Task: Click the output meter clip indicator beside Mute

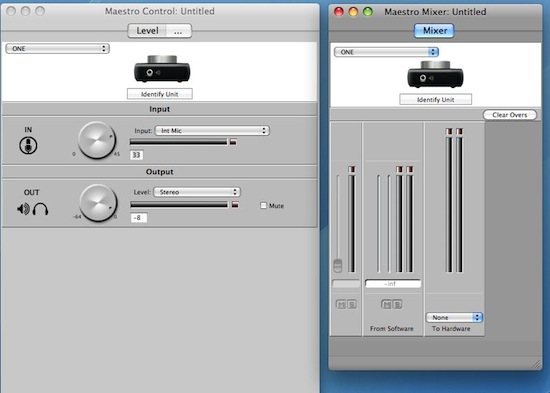Action: (x=235, y=205)
